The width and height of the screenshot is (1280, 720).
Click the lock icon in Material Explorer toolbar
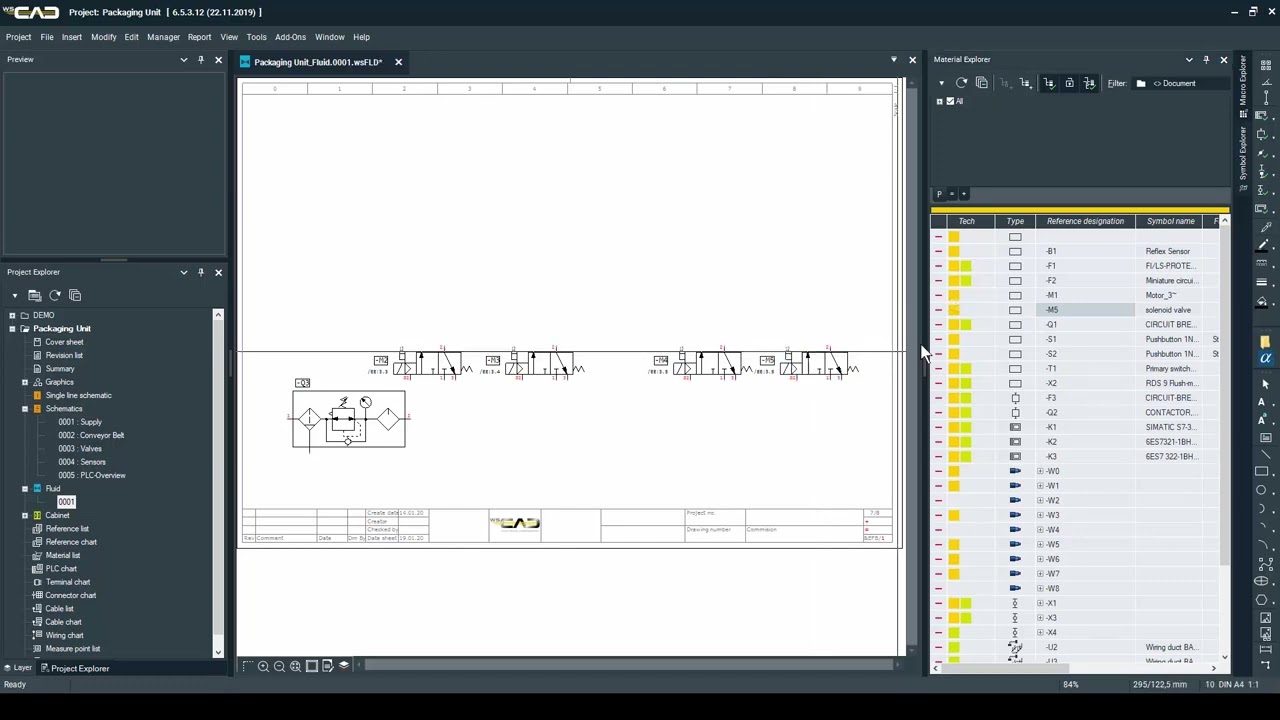(x=1069, y=83)
